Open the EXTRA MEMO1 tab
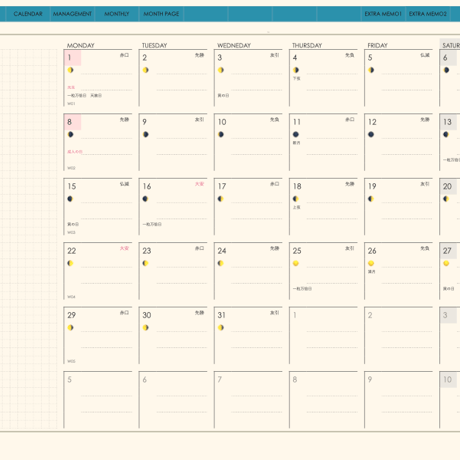This screenshot has height=460, width=460. tap(383, 14)
